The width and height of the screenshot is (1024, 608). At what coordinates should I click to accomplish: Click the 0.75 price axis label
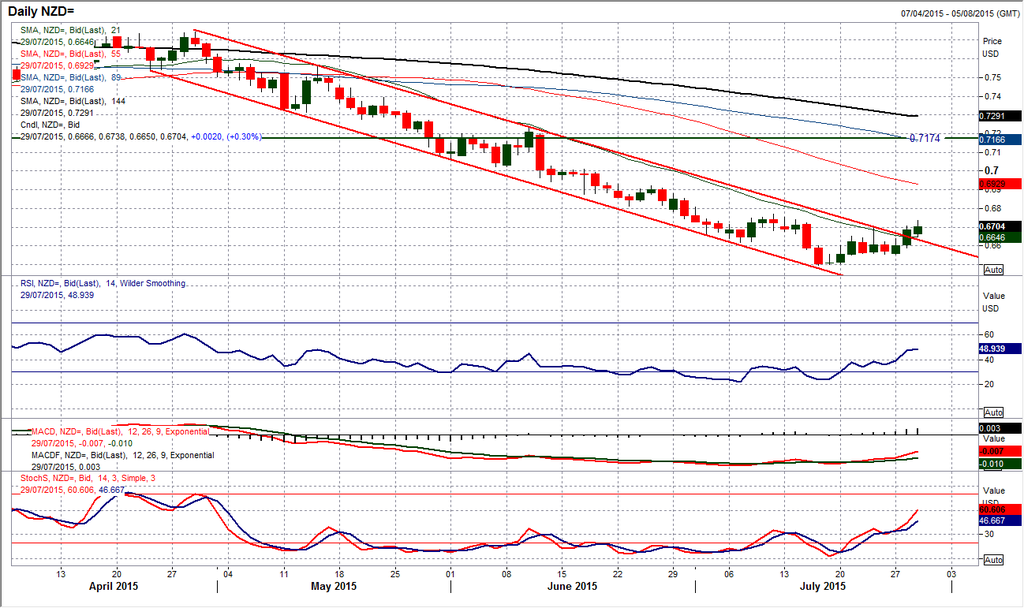click(x=993, y=77)
